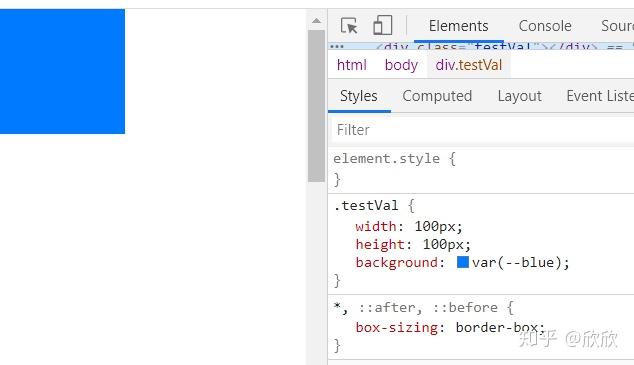Image resolution: width=634 pixels, height=365 pixels.
Task: Open the blue background color swatch
Action: coord(463,262)
